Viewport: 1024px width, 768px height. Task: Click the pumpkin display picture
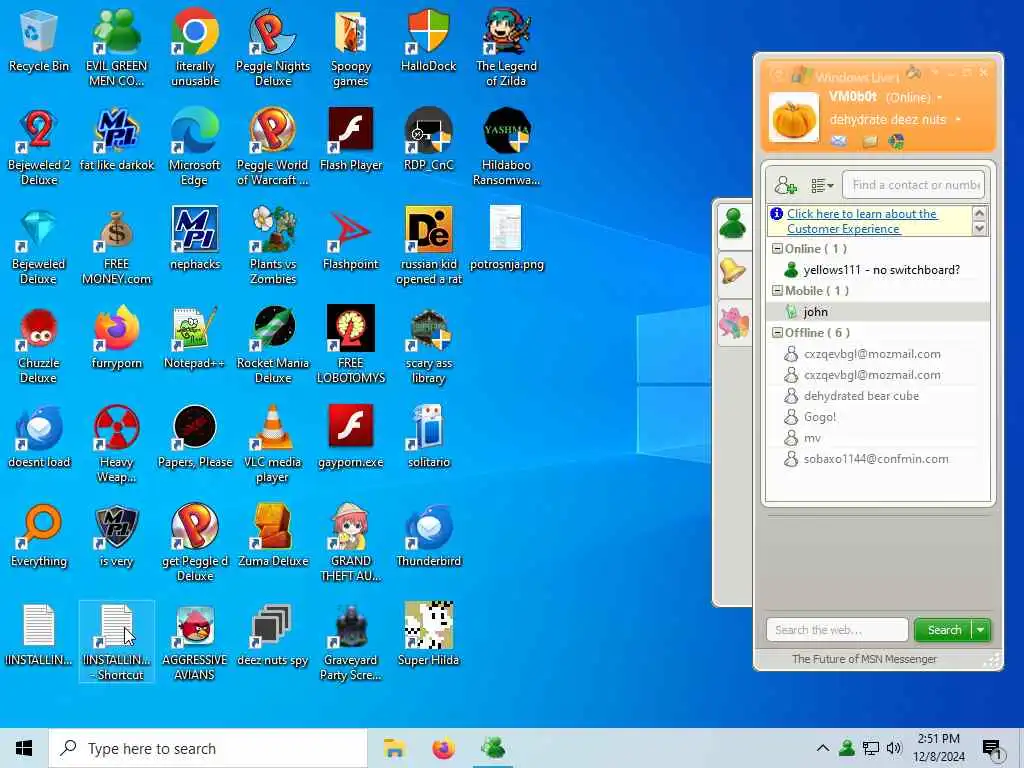793,118
